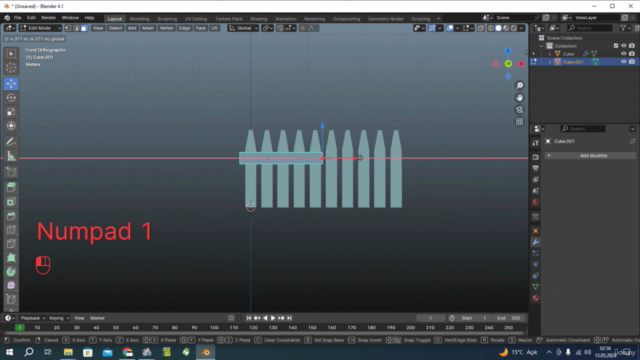This screenshot has height=360, width=640.
Task: Switch orthographic/perspective grid icon
Action: click(x=519, y=122)
